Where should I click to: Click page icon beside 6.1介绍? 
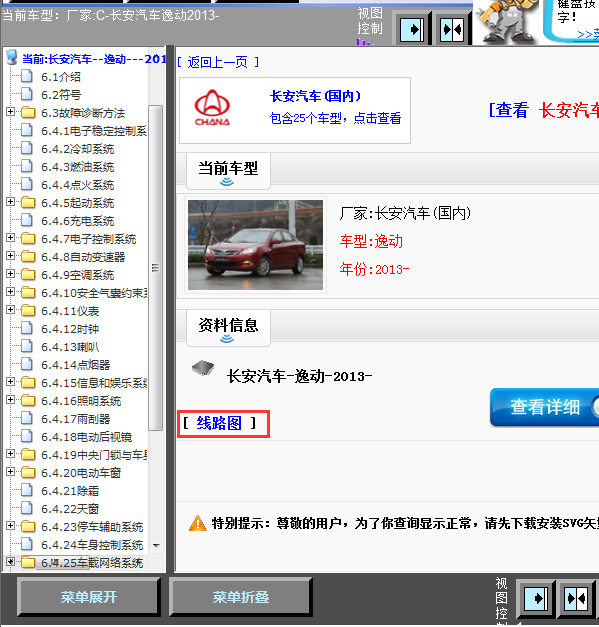(27, 76)
